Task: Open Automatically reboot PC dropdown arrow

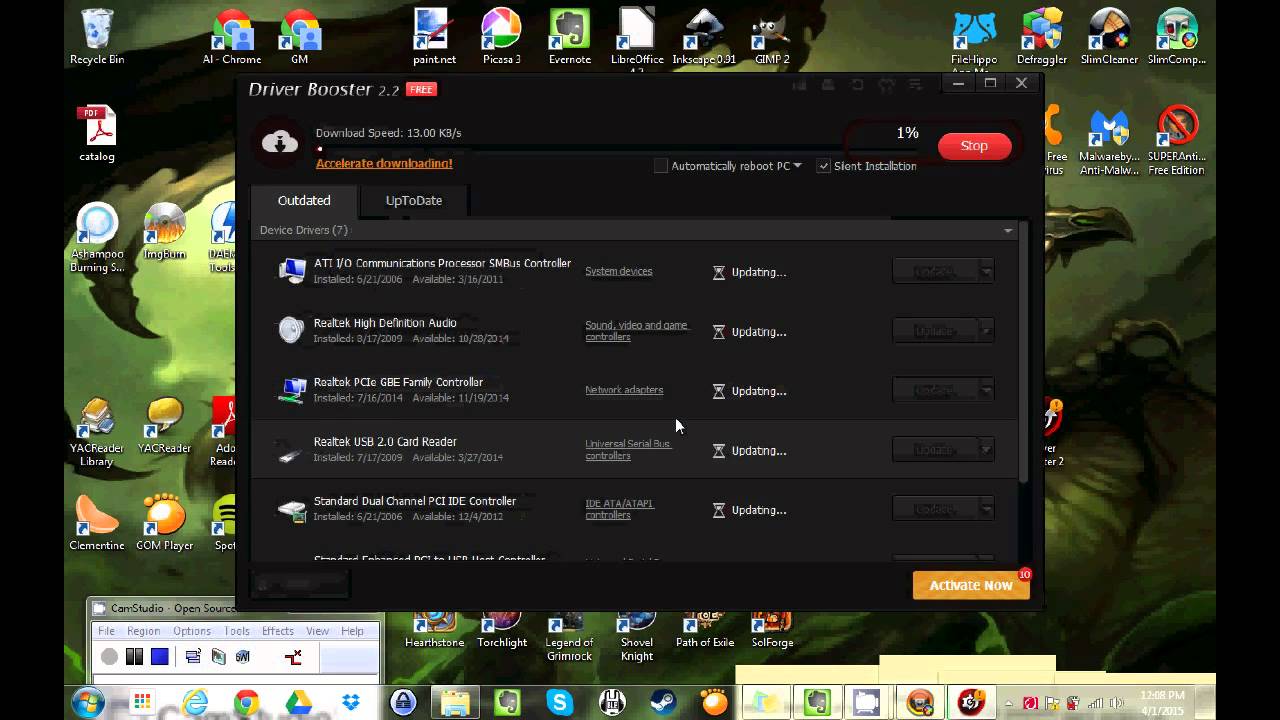Action: (797, 166)
